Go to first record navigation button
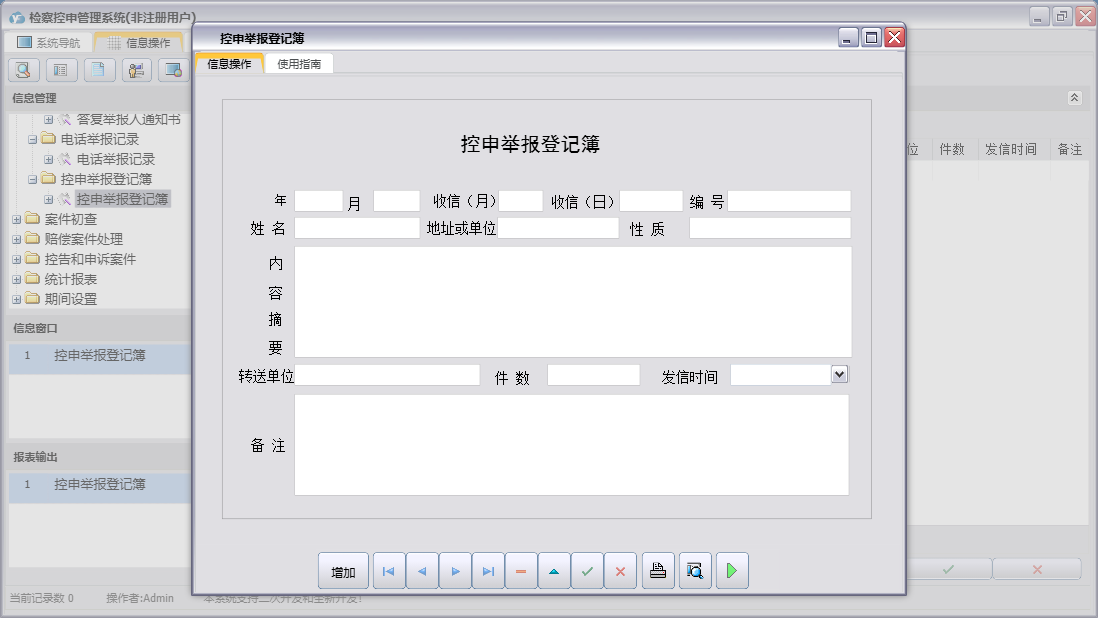The image size is (1098, 618). point(389,571)
